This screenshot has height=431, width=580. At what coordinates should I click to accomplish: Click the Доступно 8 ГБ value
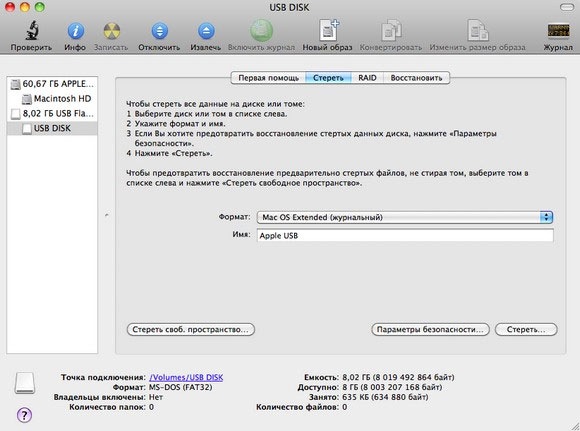coord(392,387)
